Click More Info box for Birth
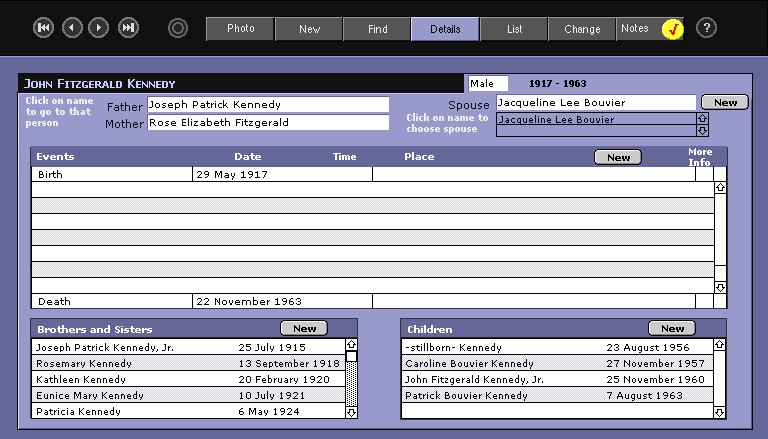Screen dimensions: 768x439 (x=704, y=174)
